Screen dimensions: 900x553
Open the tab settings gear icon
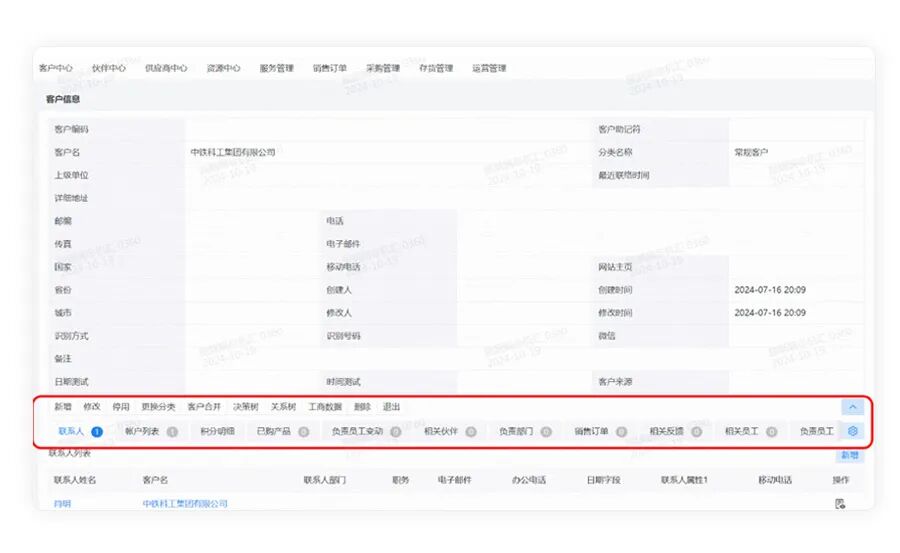853,432
